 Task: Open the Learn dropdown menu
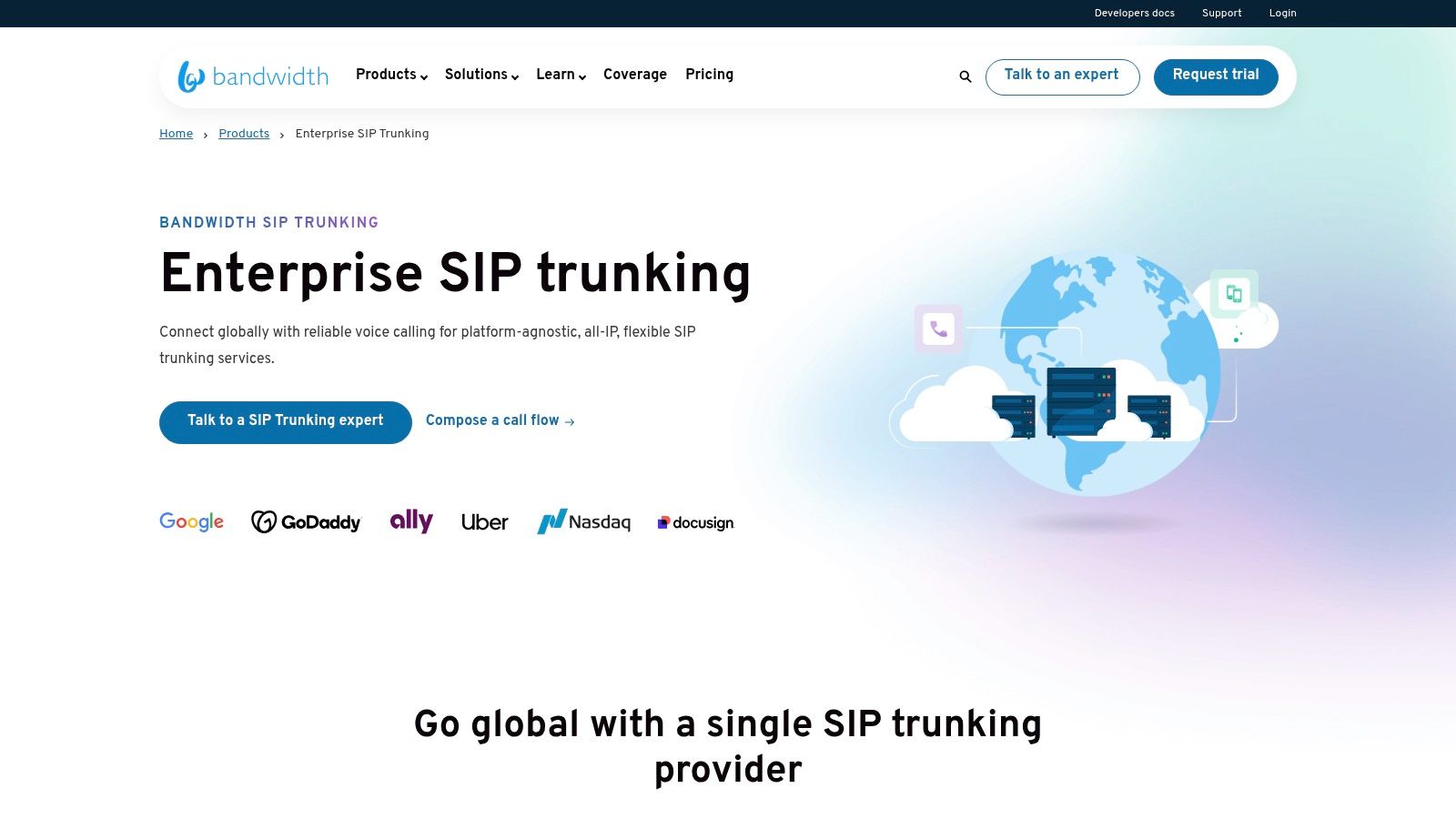coord(560,75)
